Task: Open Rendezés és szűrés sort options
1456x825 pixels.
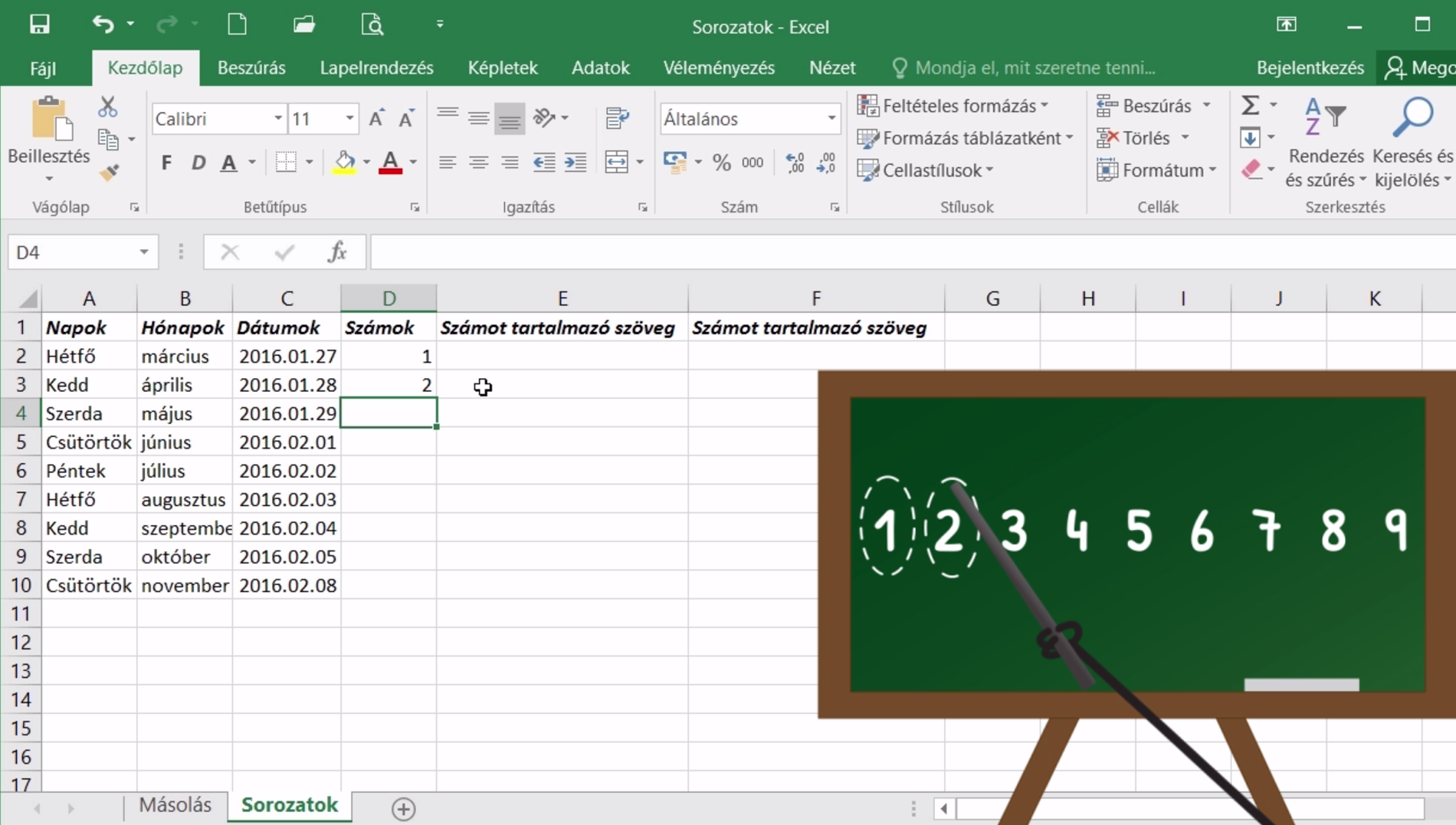Action: point(1326,143)
